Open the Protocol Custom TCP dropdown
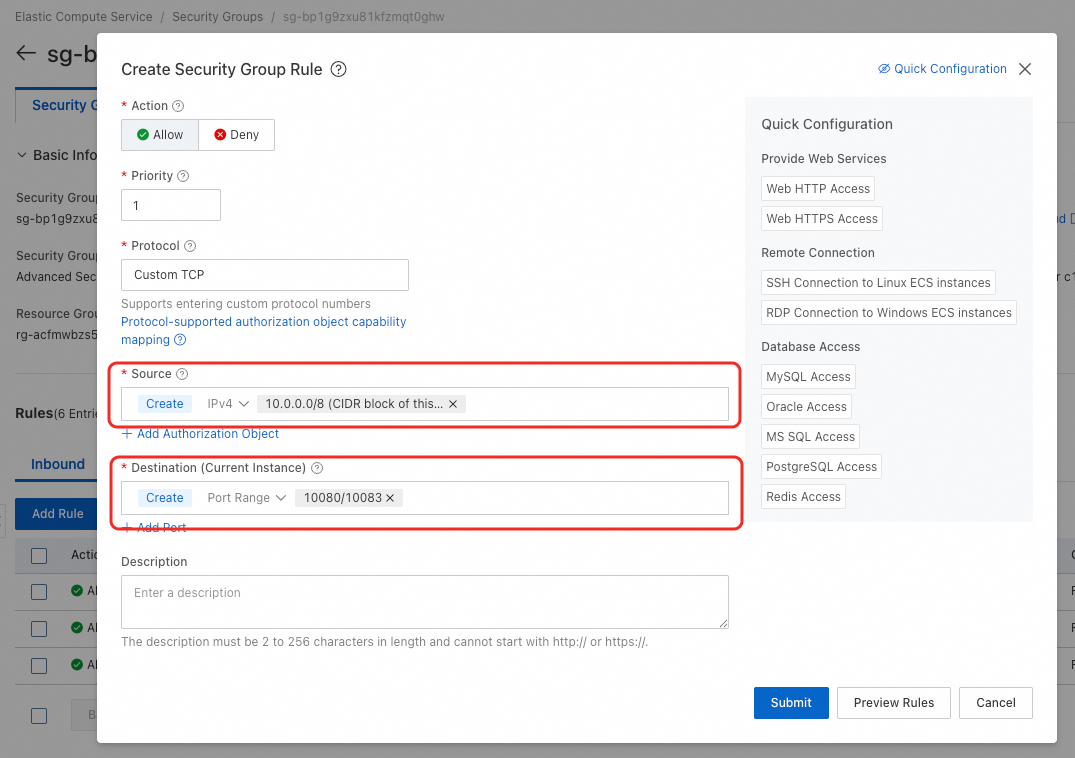 (265, 275)
